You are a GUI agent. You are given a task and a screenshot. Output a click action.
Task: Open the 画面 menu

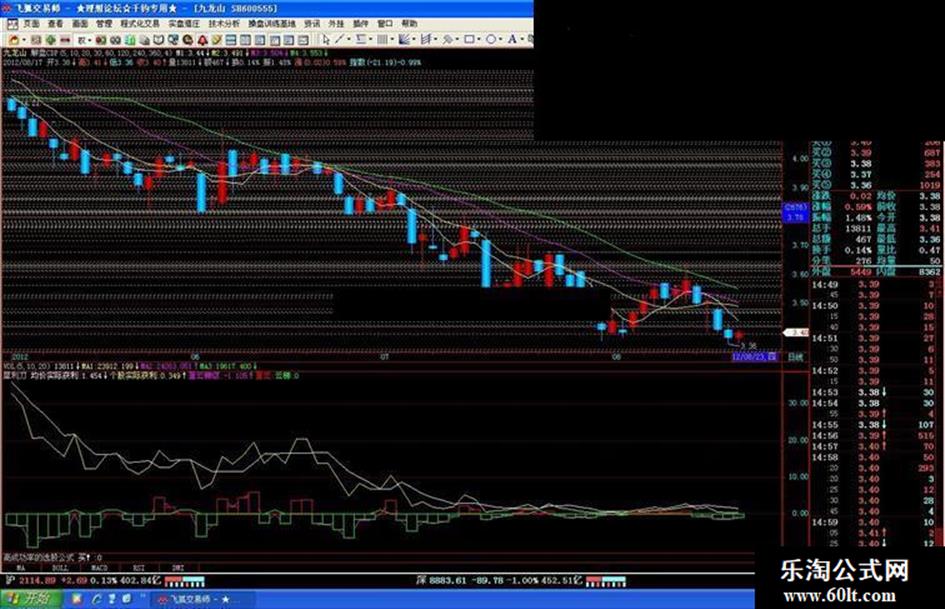80,24
